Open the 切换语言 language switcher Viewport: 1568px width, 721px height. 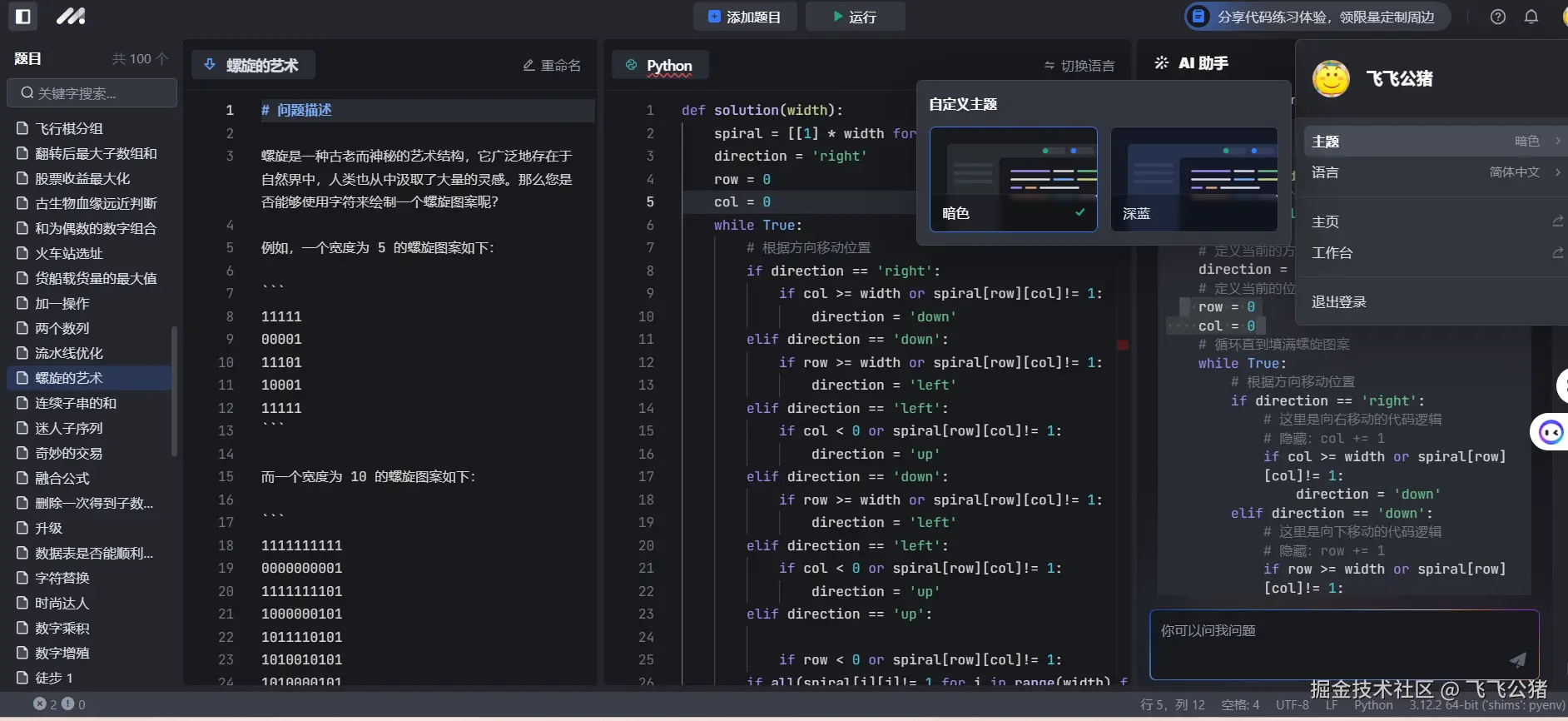[x=1079, y=66]
